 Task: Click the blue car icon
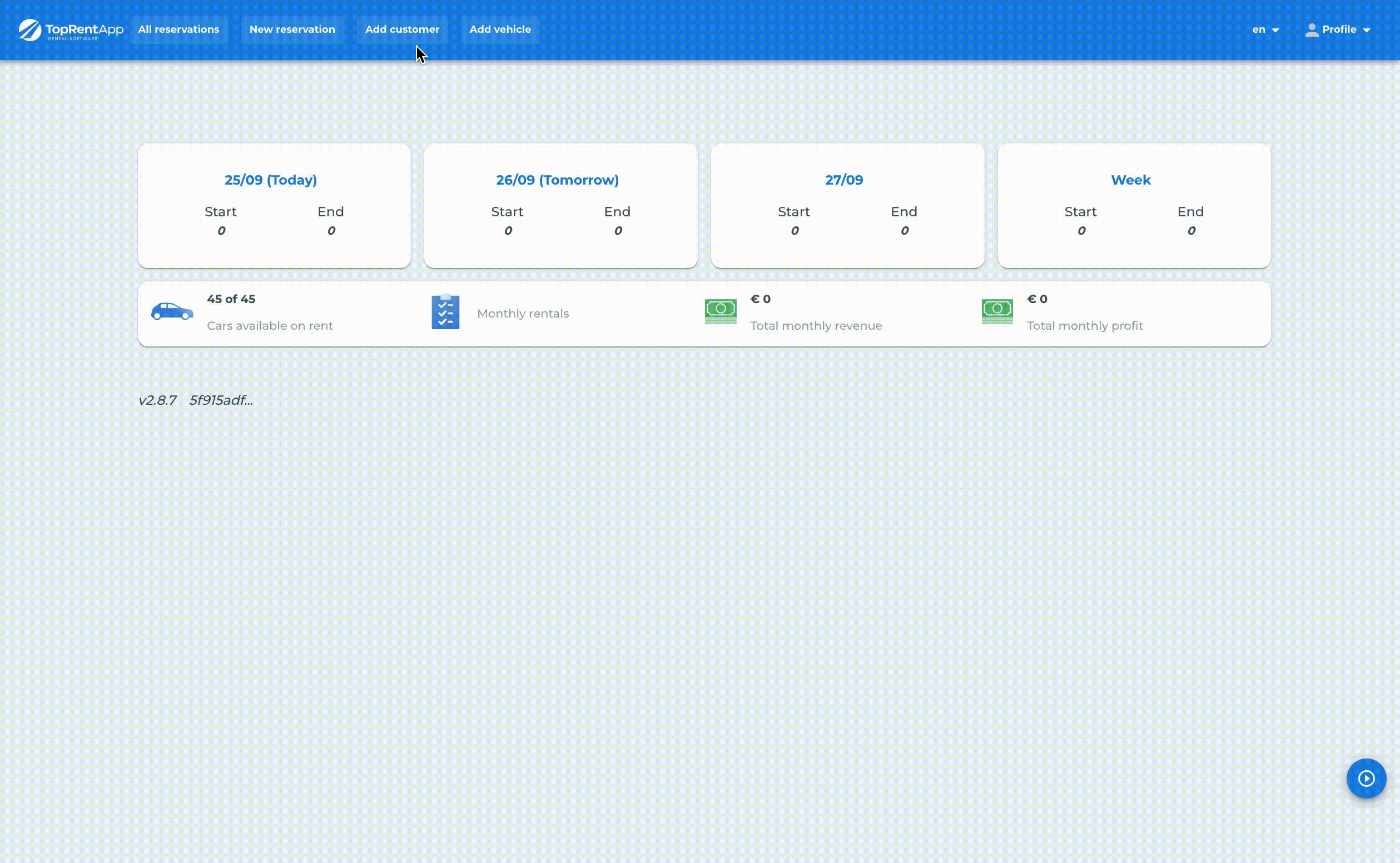coord(172,311)
